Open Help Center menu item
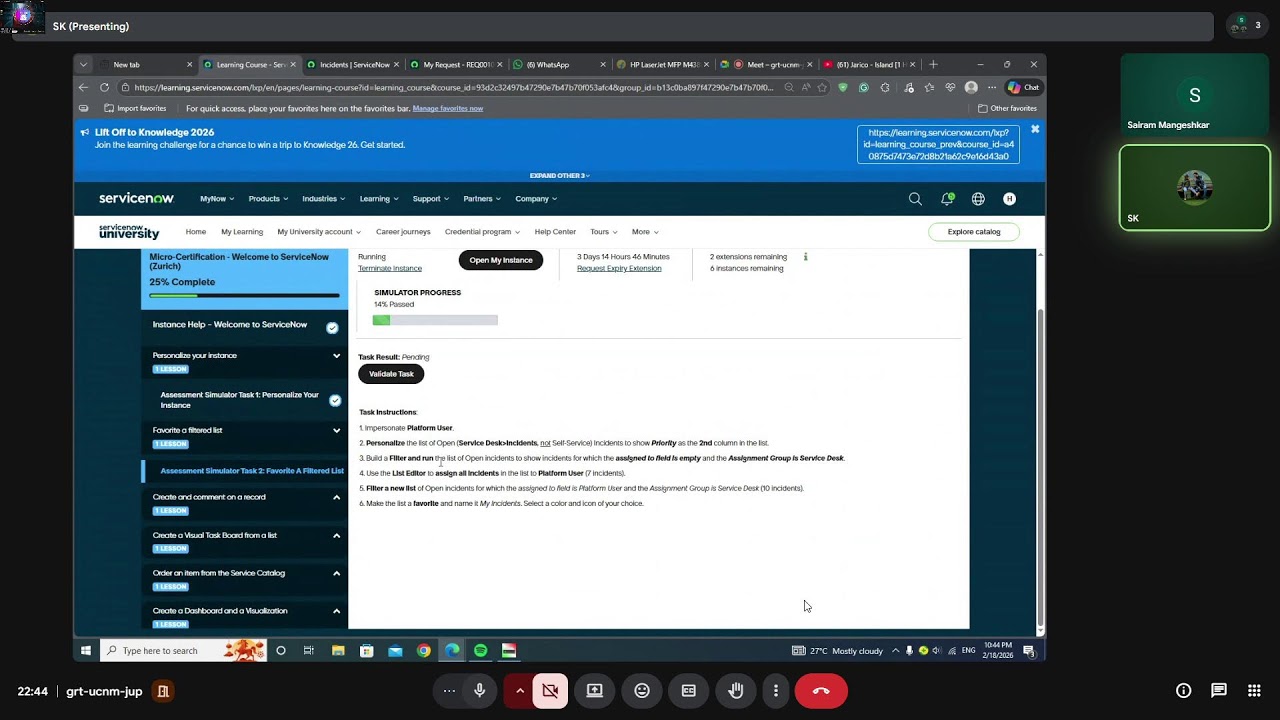1280x720 pixels. tap(555, 232)
